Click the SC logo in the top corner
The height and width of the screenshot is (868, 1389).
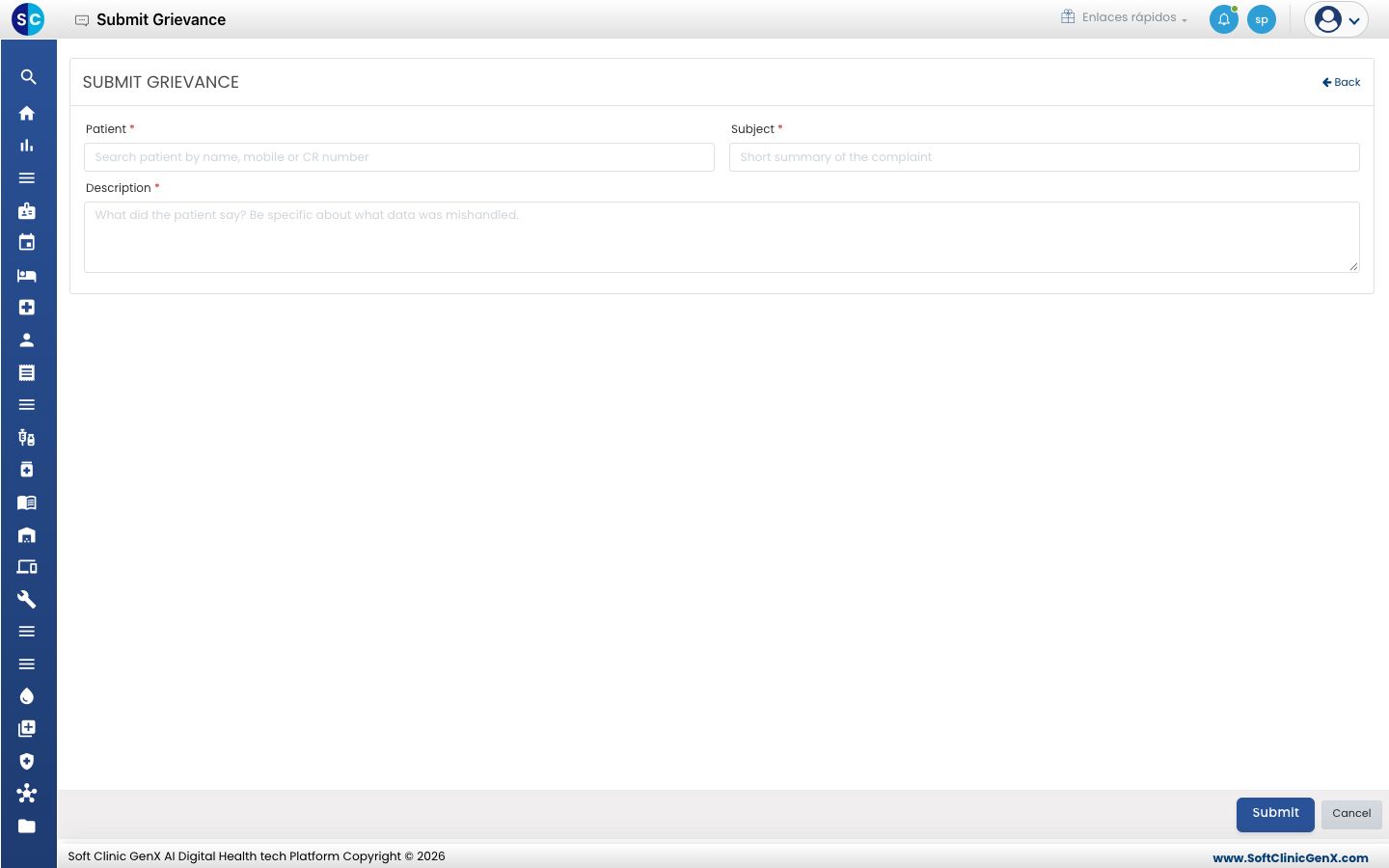(28, 19)
